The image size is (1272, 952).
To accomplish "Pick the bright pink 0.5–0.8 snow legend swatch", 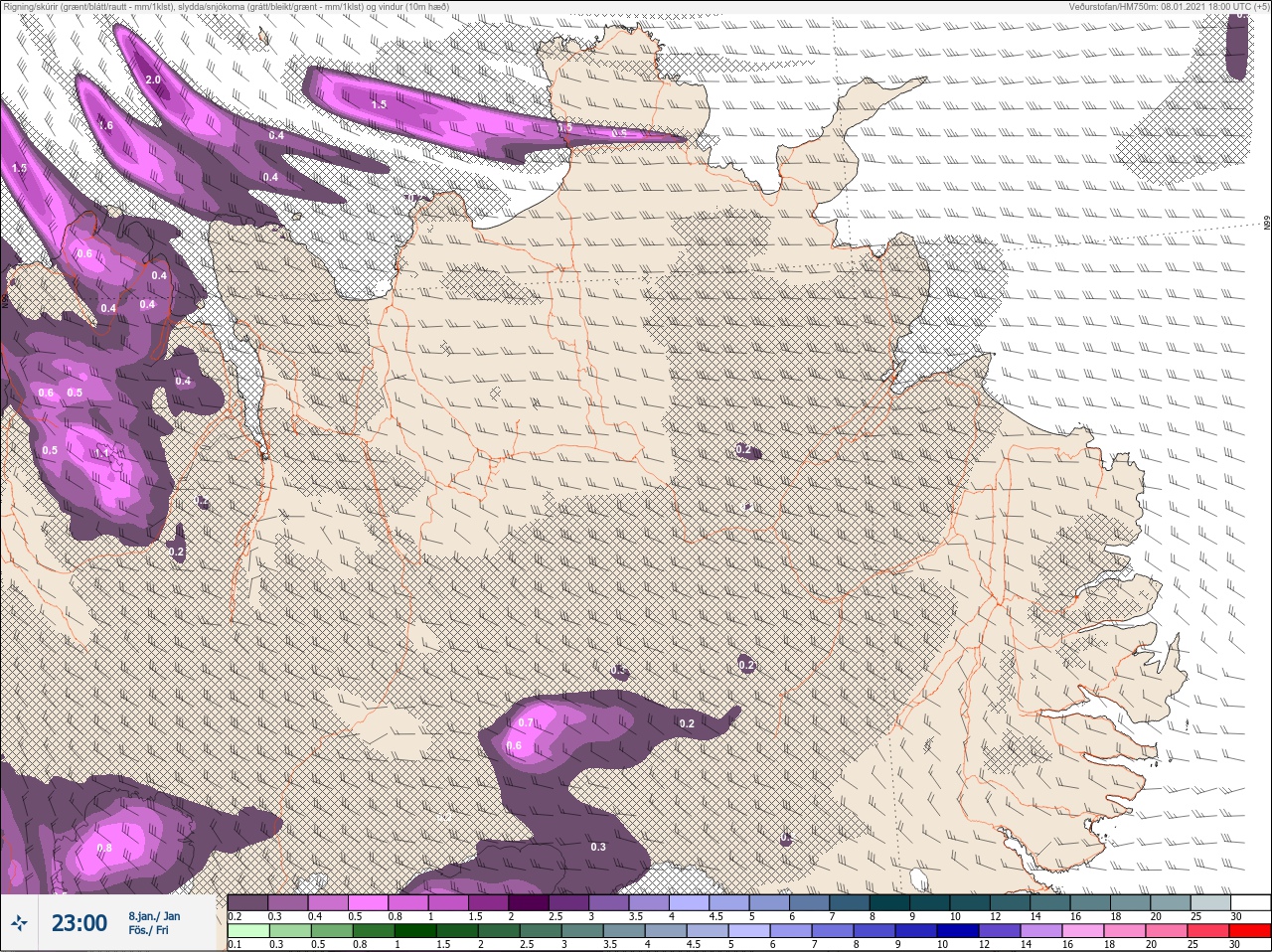I will (x=369, y=902).
